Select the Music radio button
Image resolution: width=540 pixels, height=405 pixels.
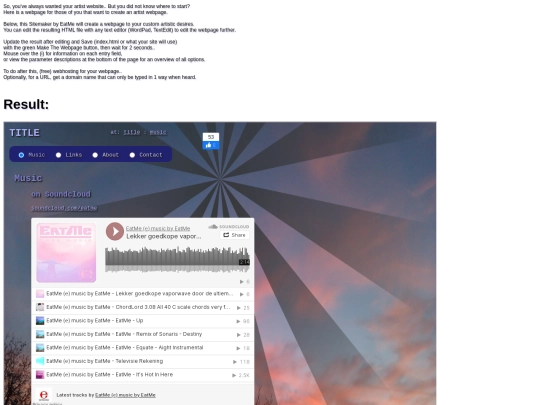21,155
